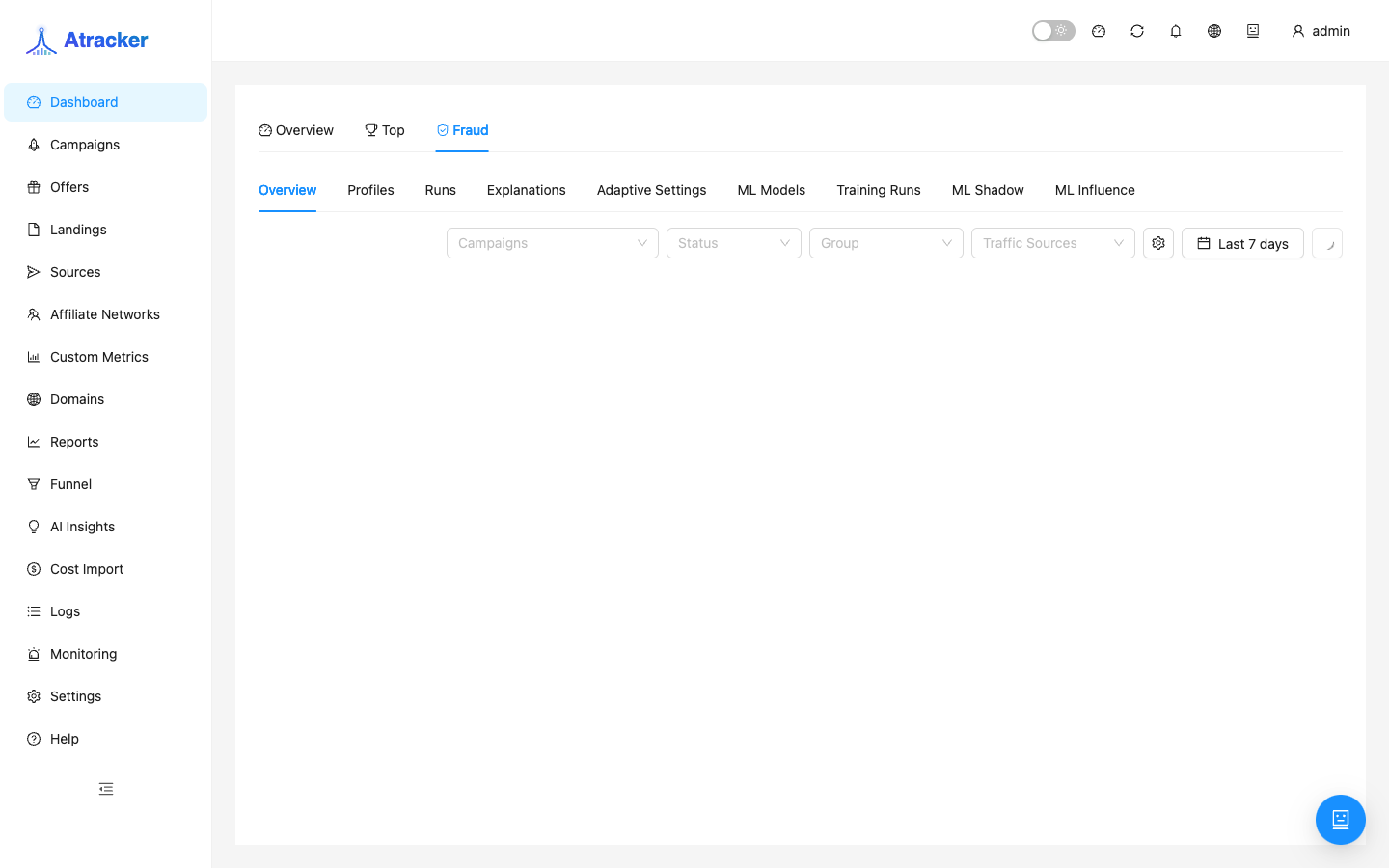Open the Adaptive Settings sub-tab
The image size is (1389, 868).
651,190
